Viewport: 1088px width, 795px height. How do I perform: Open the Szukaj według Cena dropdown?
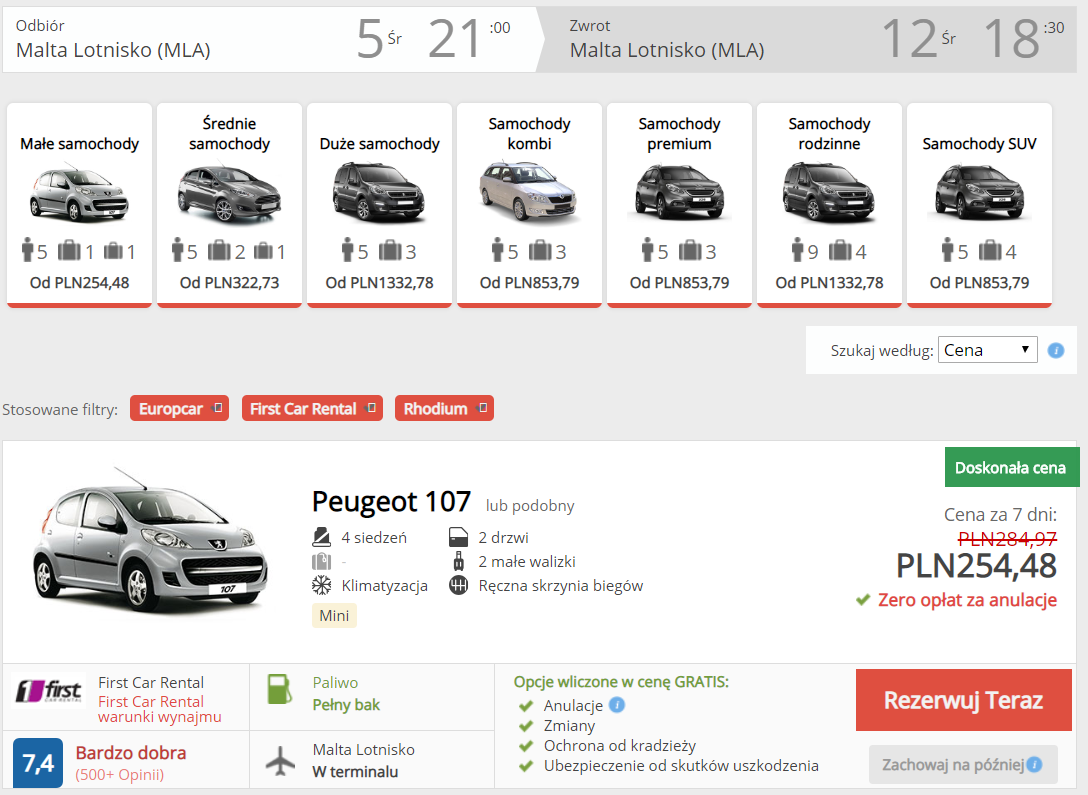pyautogui.click(x=987, y=350)
